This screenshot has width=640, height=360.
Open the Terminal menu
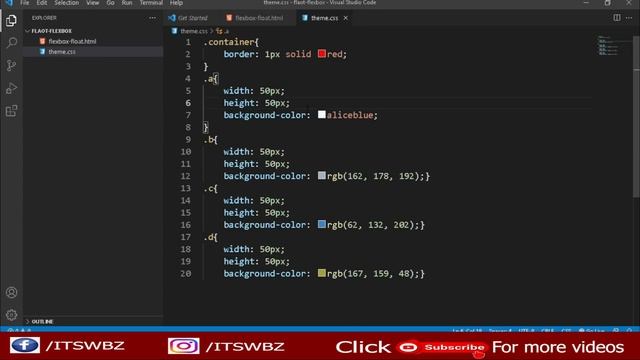point(151,3)
